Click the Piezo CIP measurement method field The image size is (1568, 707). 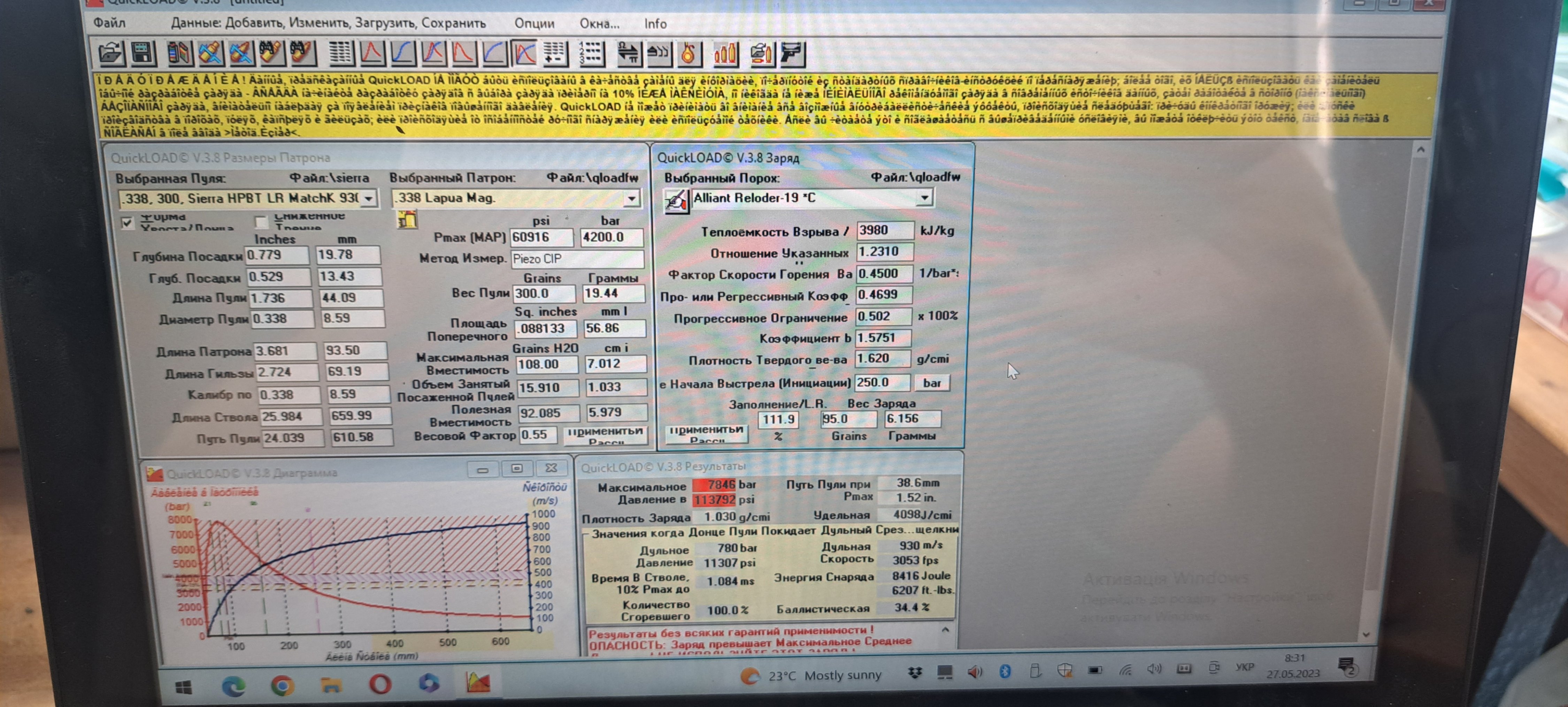[577, 259]
